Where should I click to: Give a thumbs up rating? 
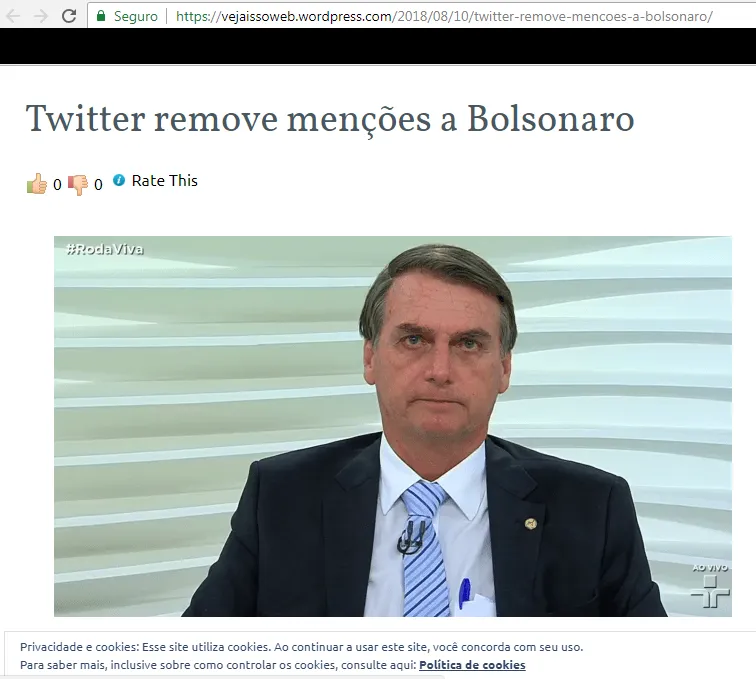(x=37, y=184)
